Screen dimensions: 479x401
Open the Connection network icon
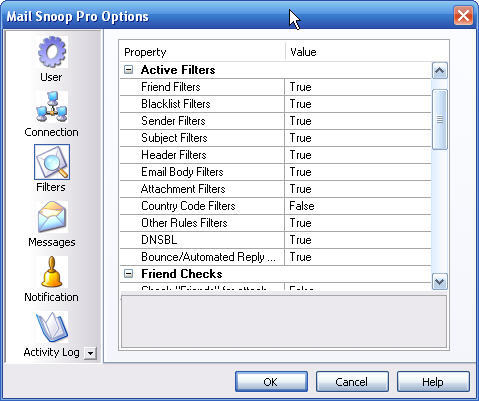[52, 107]
